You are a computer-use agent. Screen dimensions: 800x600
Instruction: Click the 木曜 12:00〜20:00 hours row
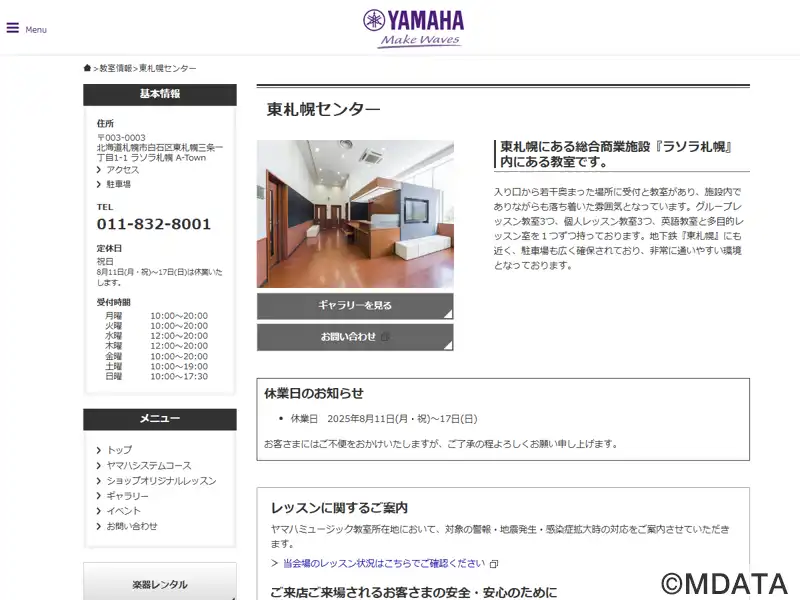pyautogui.click(x=156, y=346)
